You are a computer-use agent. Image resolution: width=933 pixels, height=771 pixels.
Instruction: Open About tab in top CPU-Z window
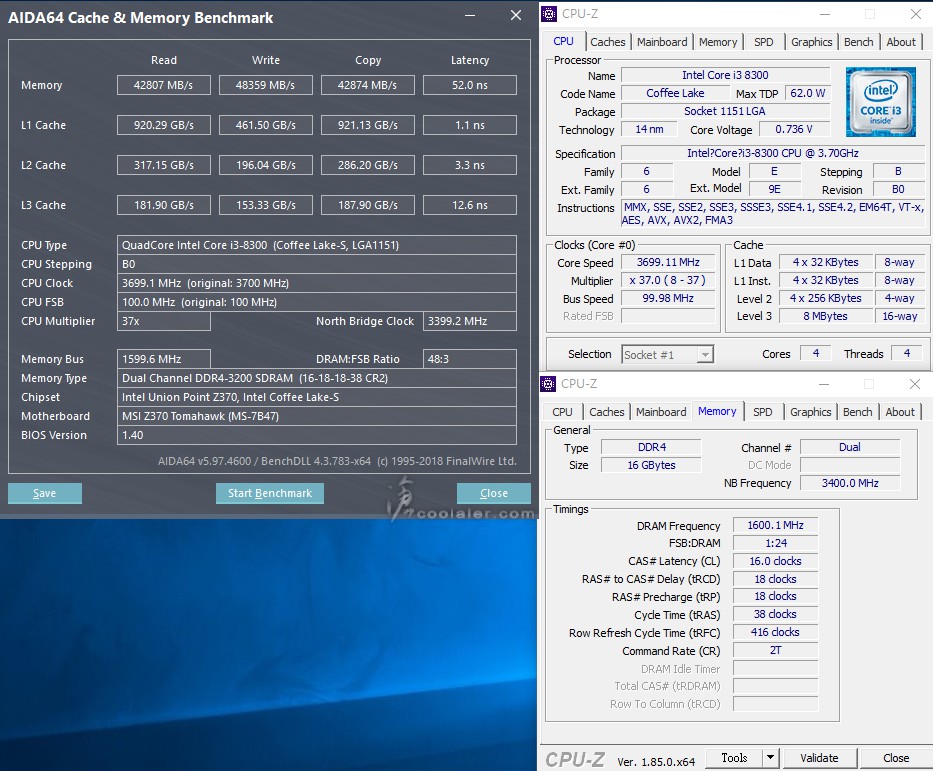click(901, 42)
